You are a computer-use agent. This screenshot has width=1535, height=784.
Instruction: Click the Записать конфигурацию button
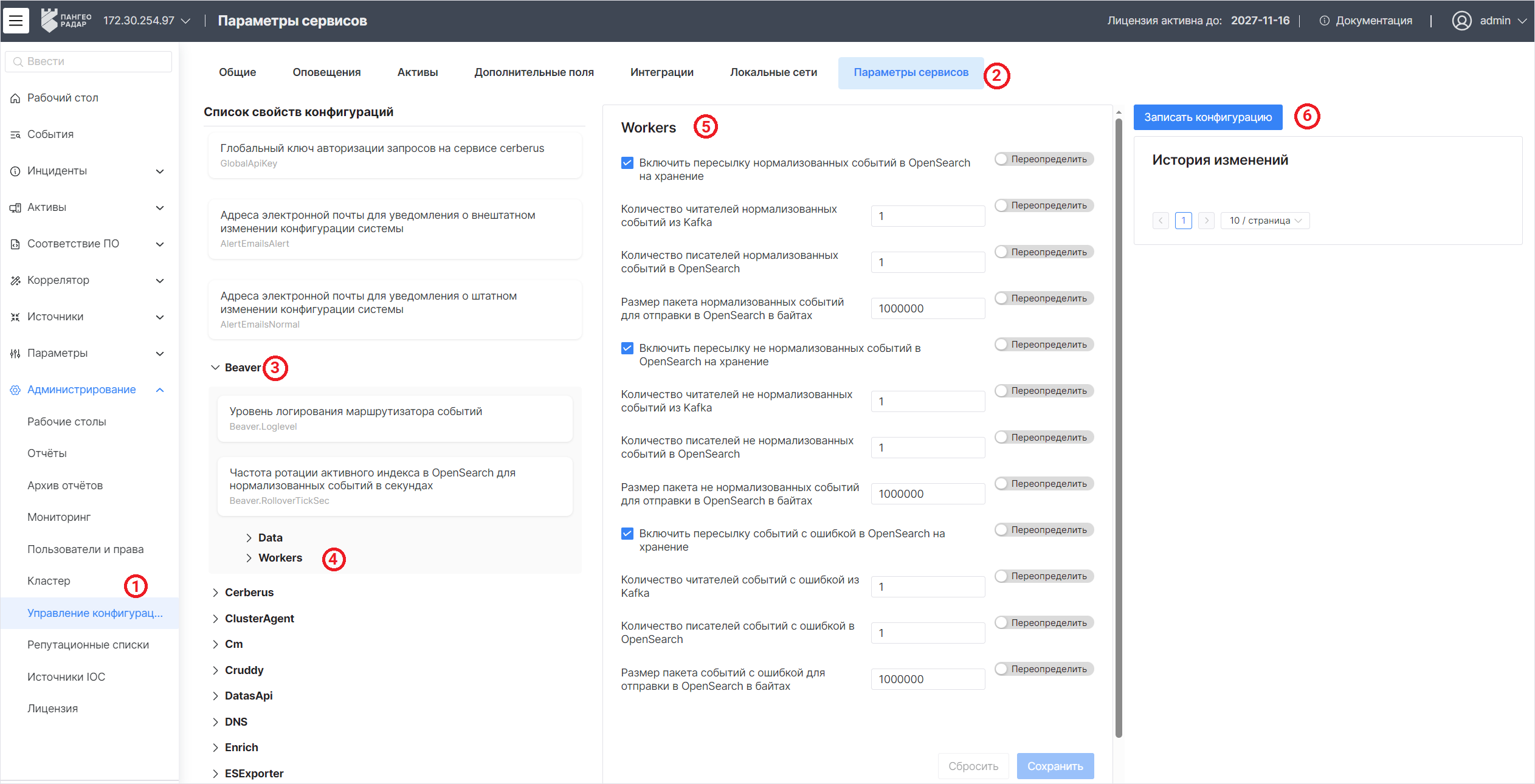coord(1207,117)
